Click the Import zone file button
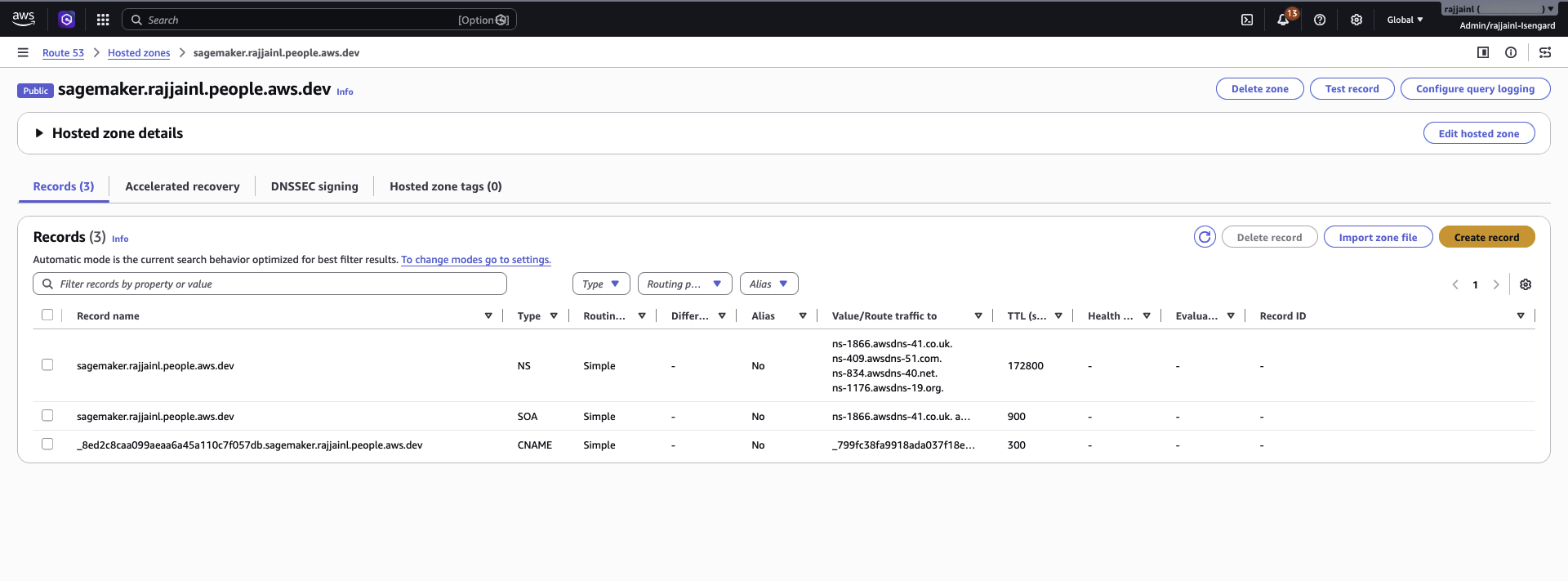The image size is (1568, 581). click(1378, 237)
